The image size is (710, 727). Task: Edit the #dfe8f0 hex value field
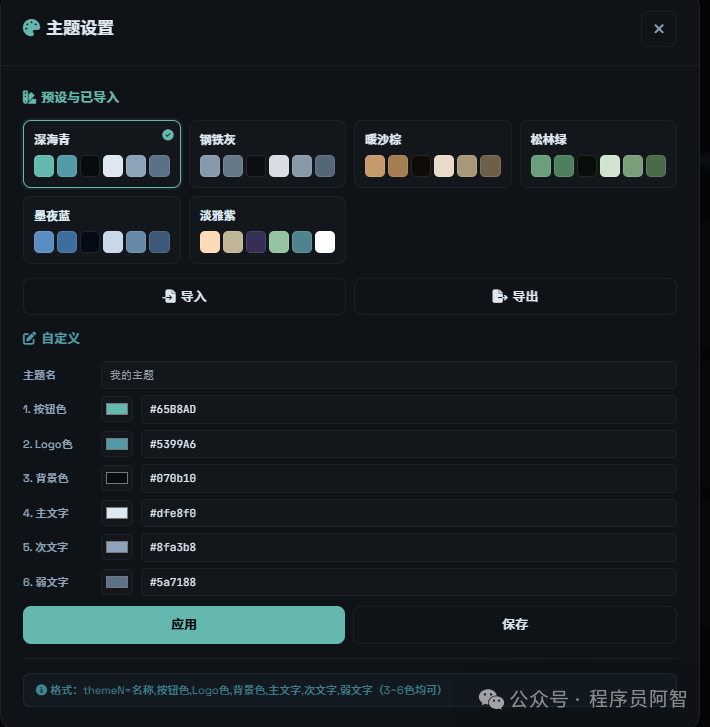click(409, 513)
